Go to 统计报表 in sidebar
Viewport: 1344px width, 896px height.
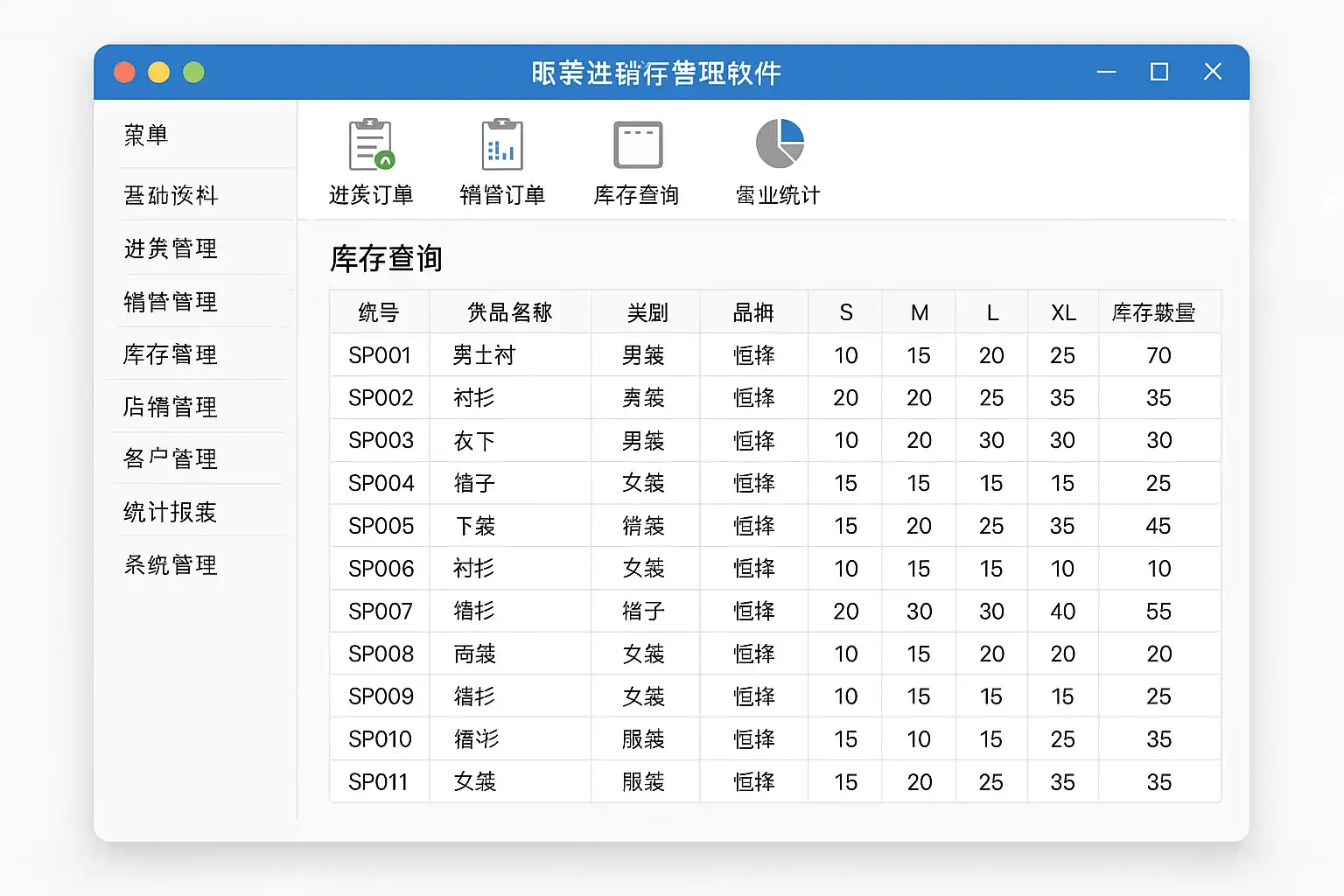[x=171, y=512]
